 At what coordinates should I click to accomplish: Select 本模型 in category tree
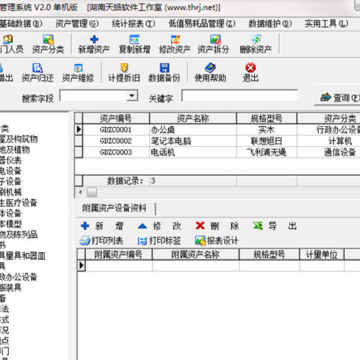pos(11,224)
